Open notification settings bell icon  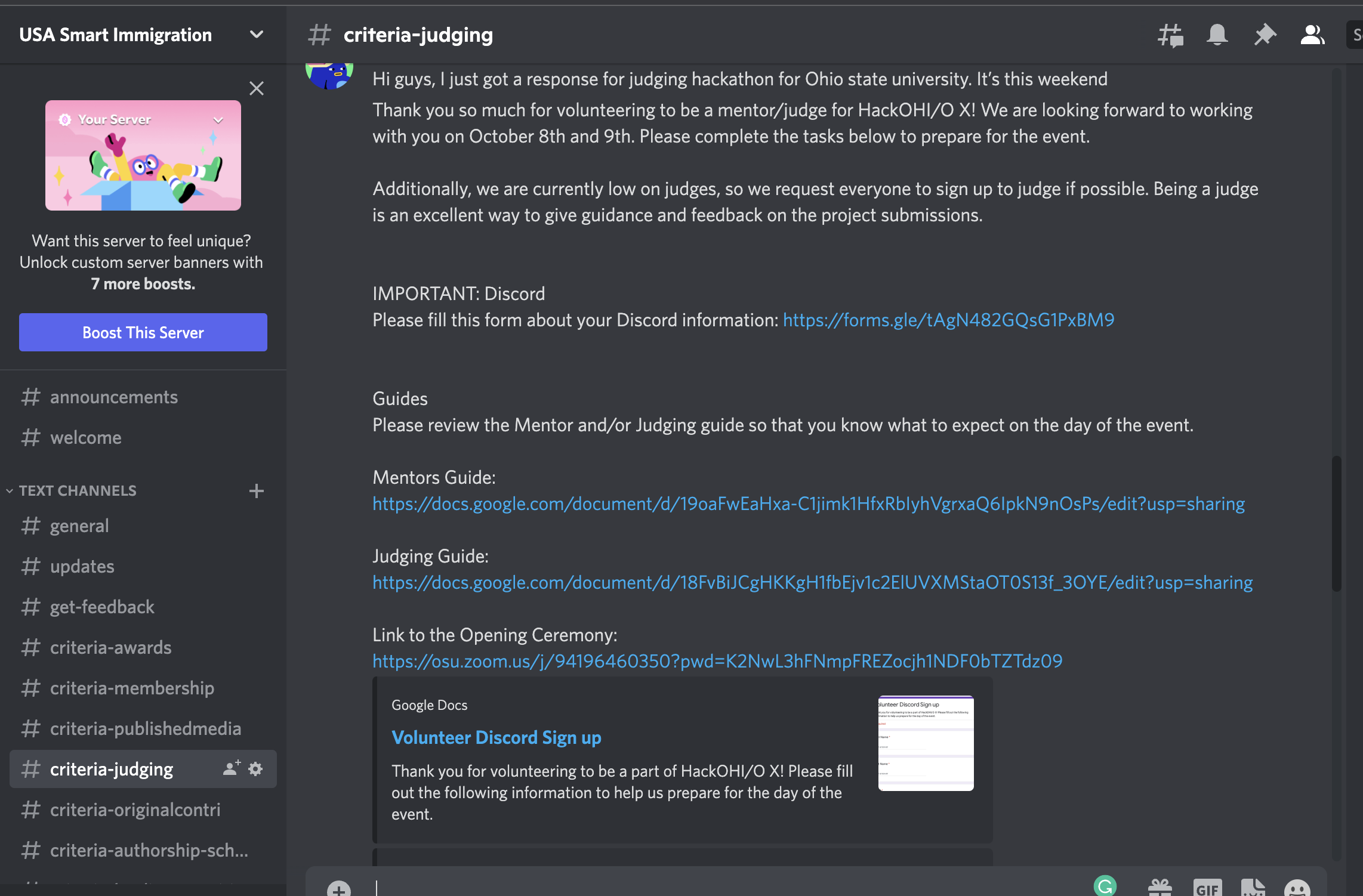[x=1217, y=35]
